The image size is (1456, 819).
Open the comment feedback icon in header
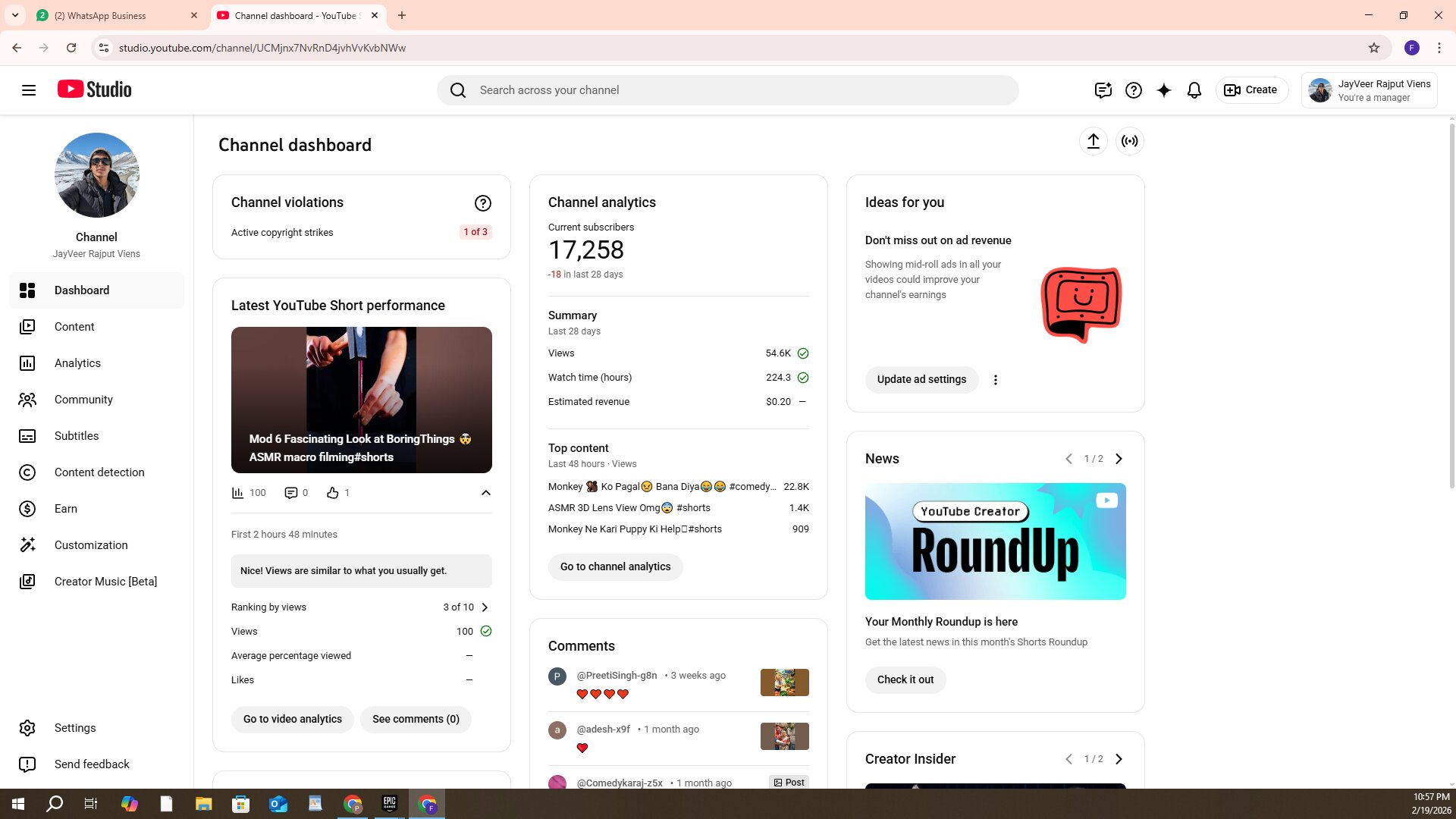tap(1103, 90)
